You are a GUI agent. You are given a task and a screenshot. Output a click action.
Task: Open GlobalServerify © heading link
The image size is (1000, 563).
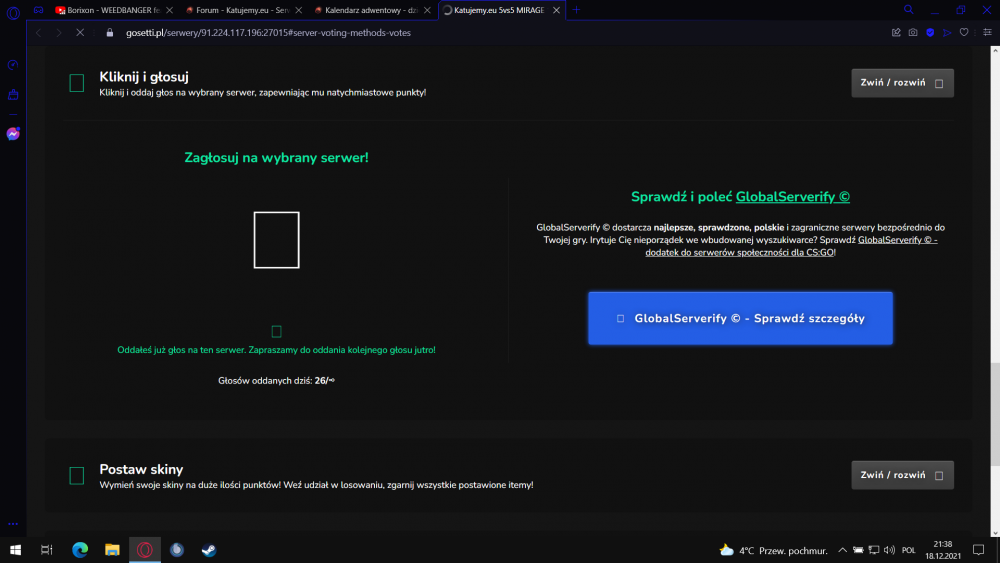click(x=793, y=197)
